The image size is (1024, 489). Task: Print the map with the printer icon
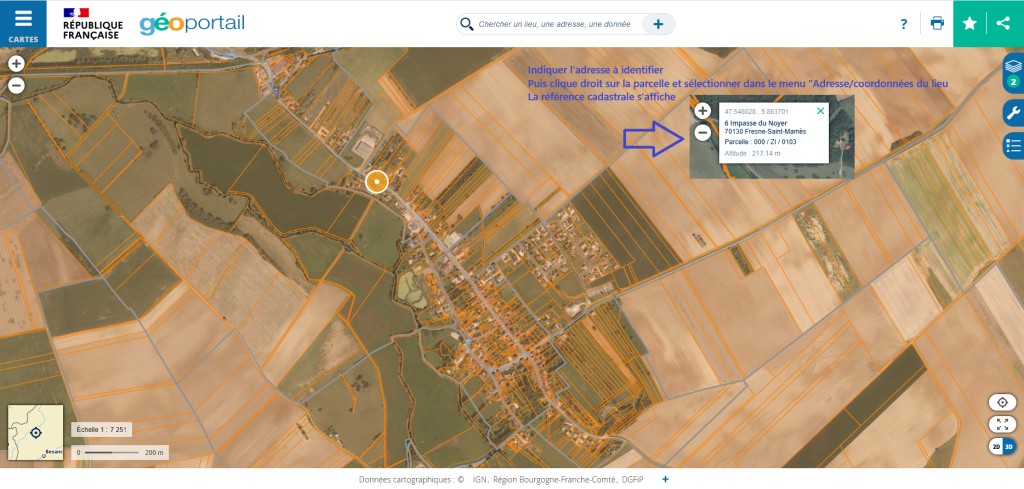[937, 24]
